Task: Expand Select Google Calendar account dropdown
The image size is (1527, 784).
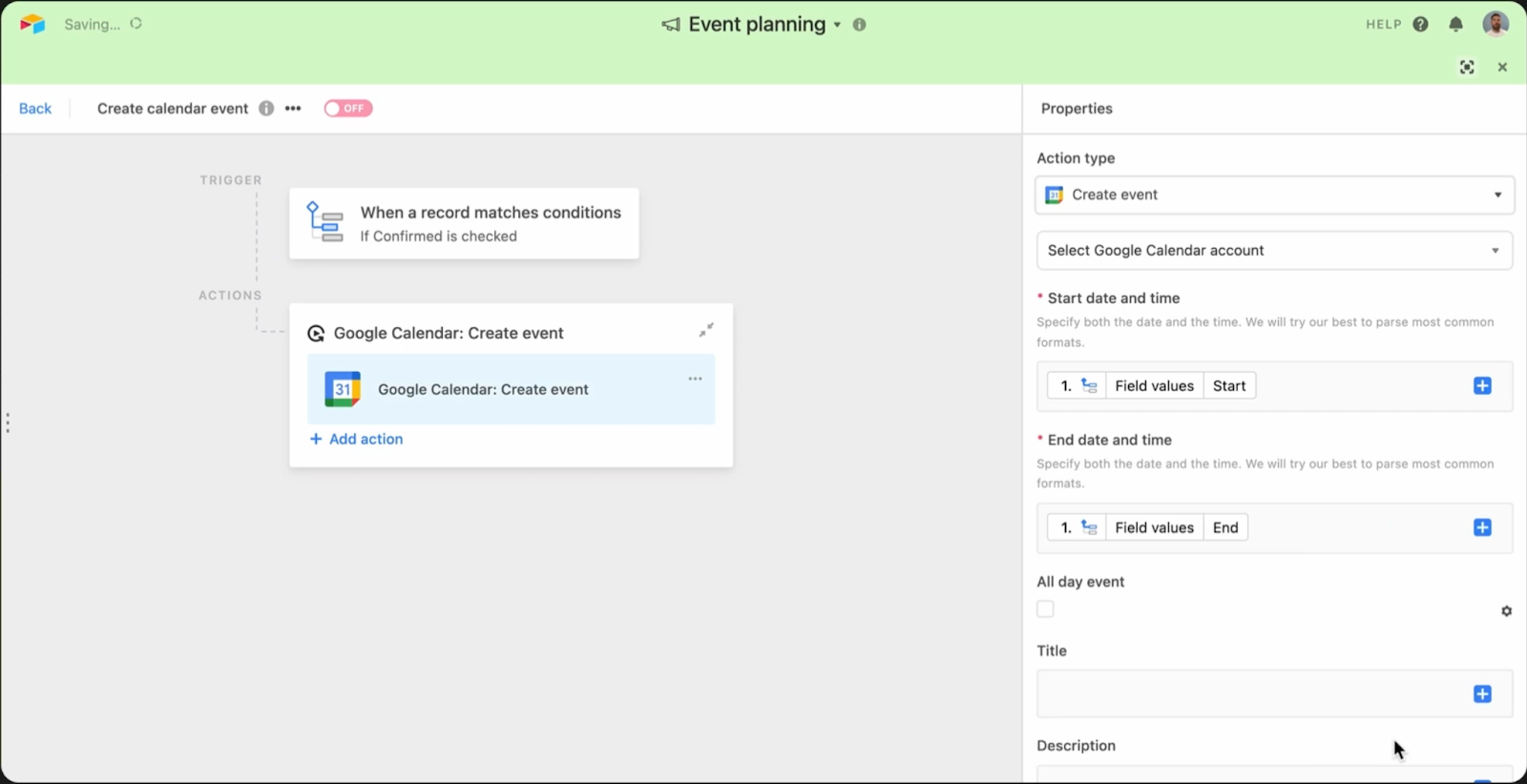Action: (1274, 251)
